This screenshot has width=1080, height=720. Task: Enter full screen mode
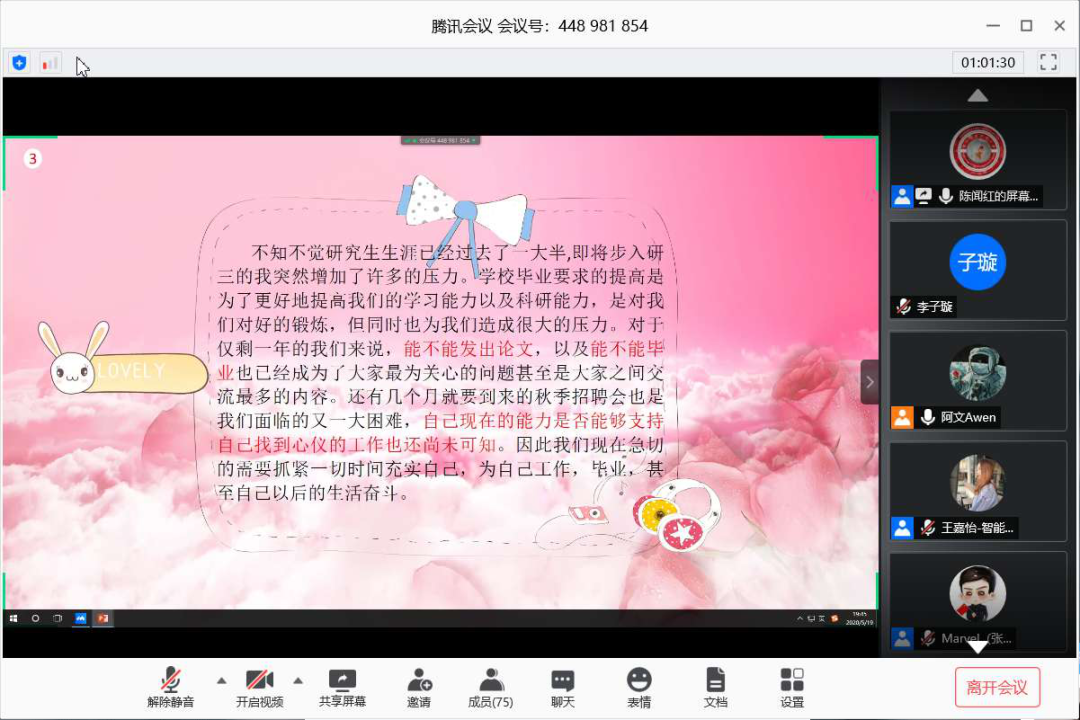pyautogui.click(x=1048, y=62)
